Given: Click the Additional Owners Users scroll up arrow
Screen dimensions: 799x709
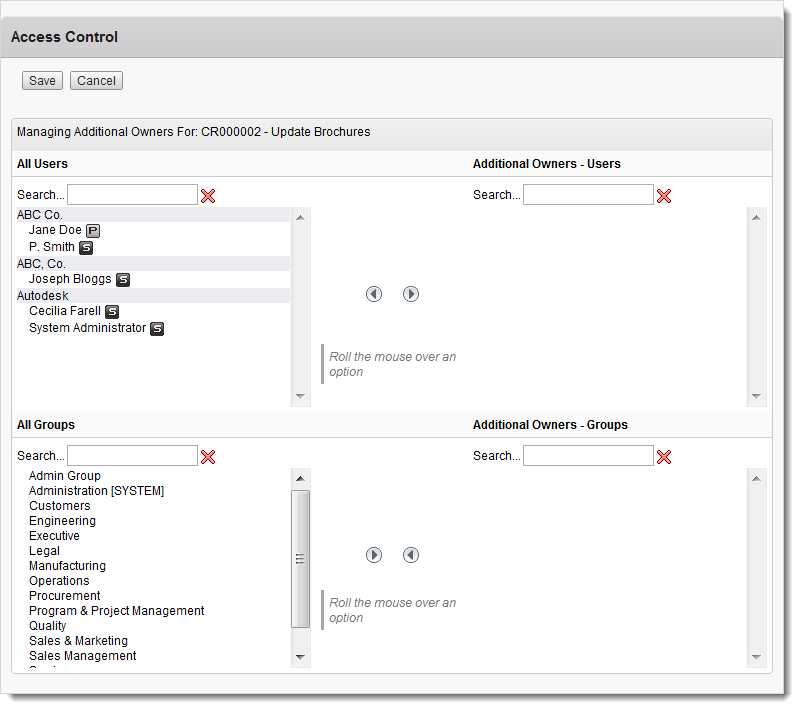Looking at the screenshot, I should click(x=757, y=218).
